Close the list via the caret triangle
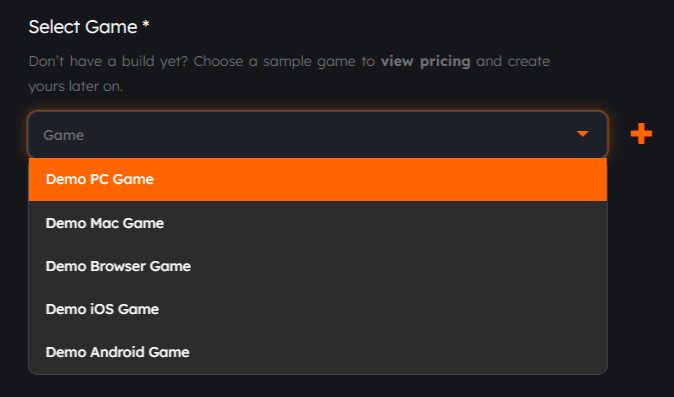 [582, 134]
